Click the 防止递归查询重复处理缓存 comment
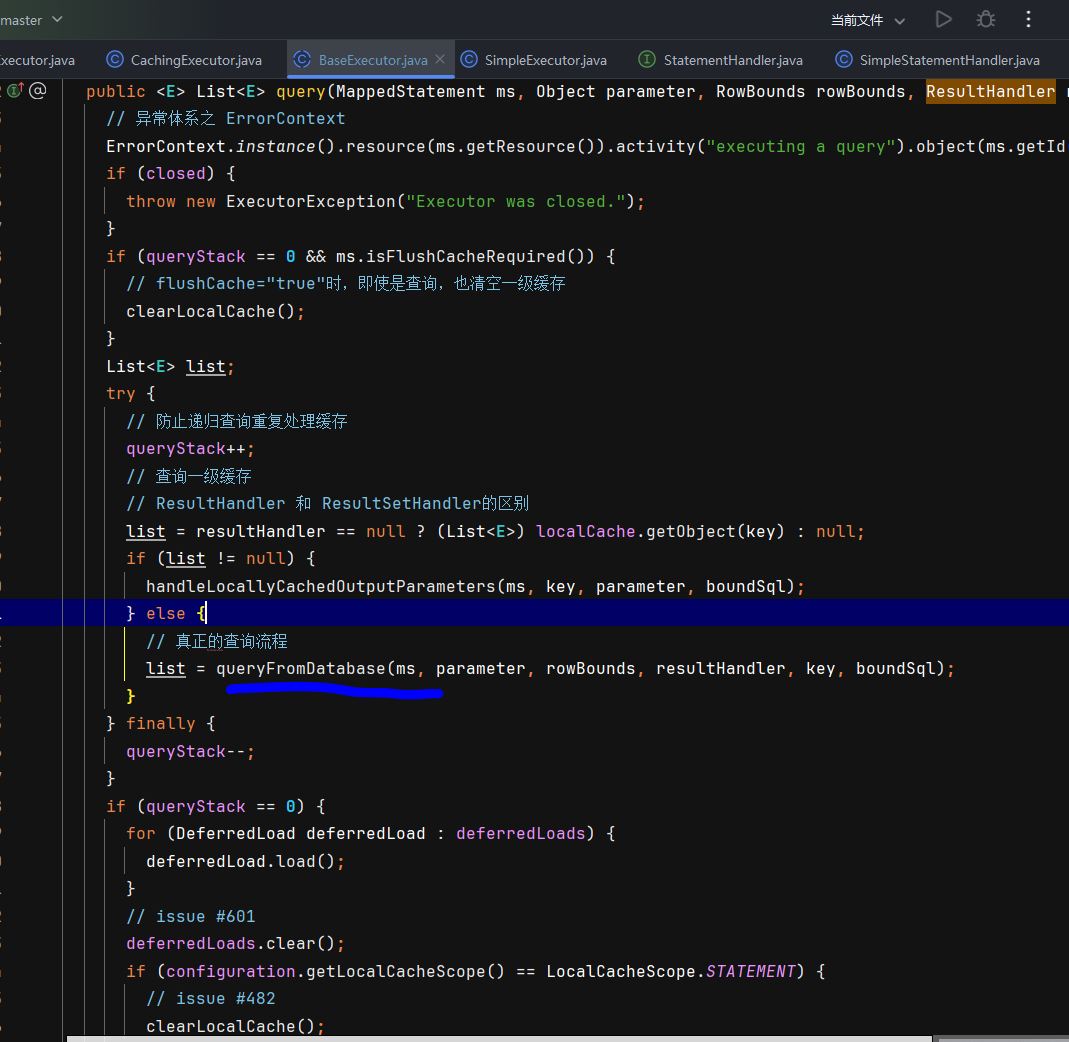This screenshot has width=1069, height=1042. pyautogui.click(x=237, y=421)
